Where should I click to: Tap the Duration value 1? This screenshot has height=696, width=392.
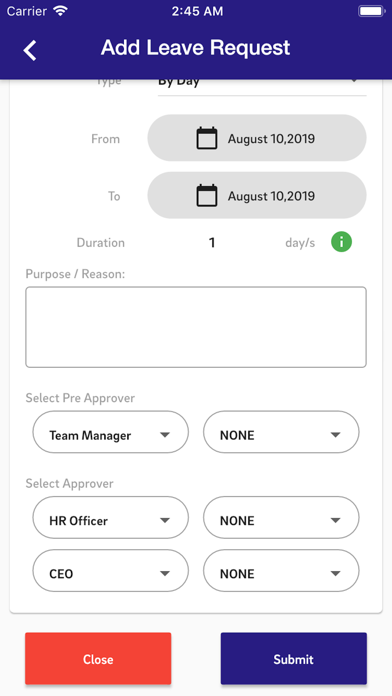point(212,243)
